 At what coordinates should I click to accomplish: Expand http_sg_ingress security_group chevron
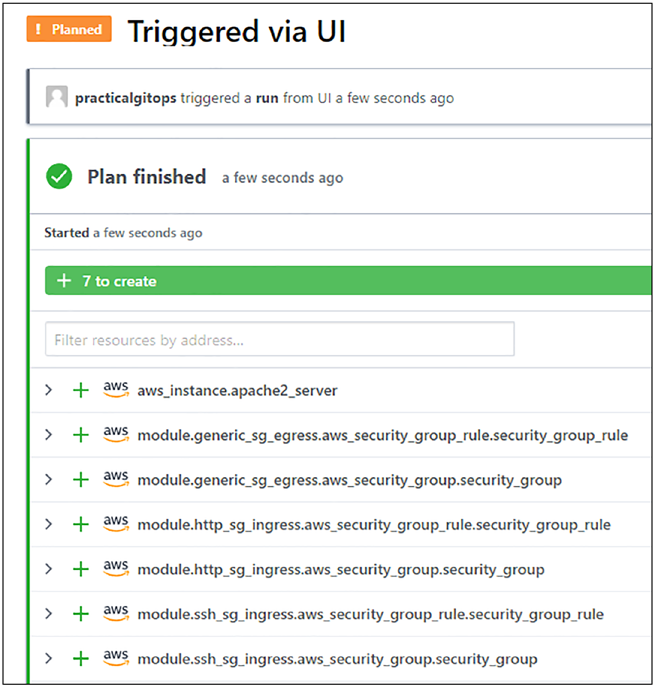pos(49,569)
